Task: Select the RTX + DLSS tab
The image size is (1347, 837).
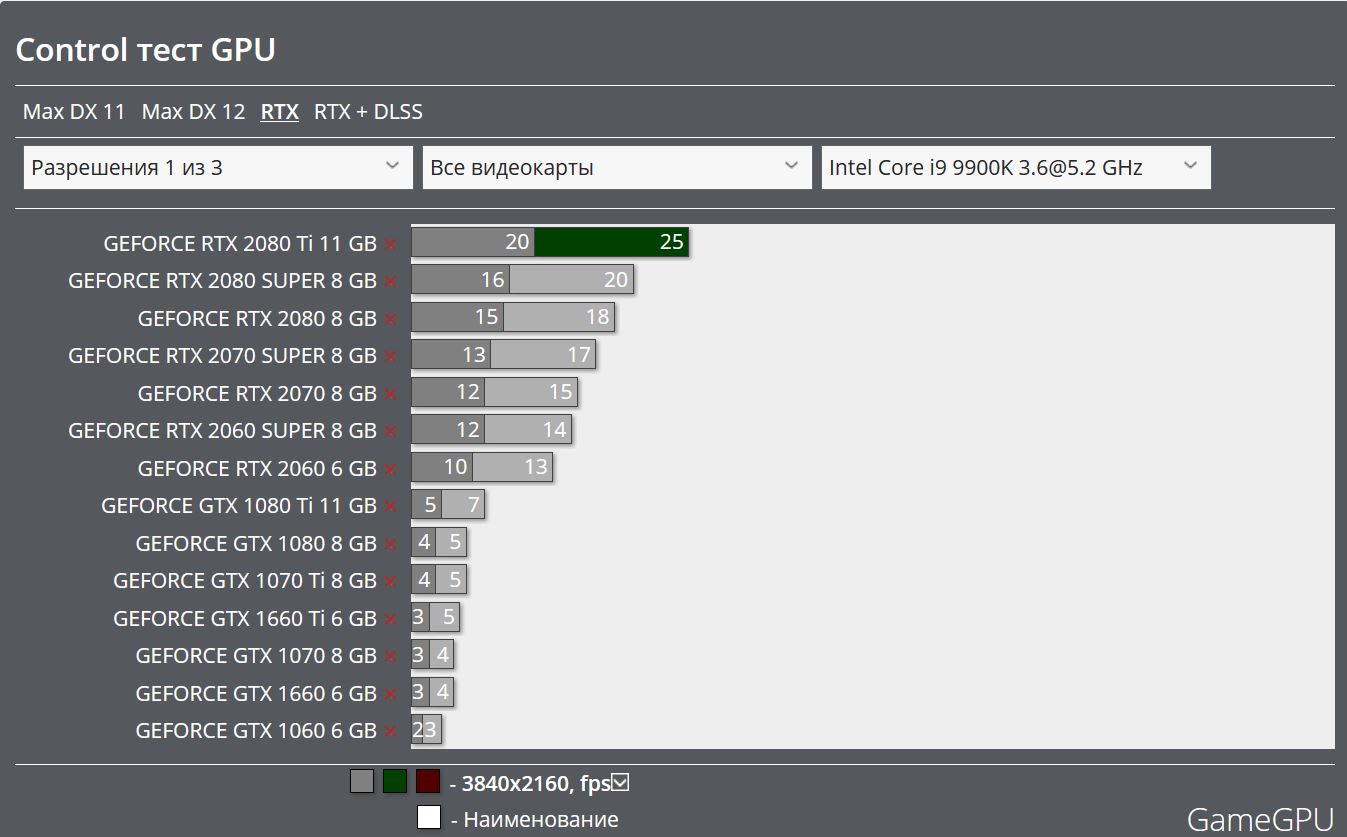Action: tap(368, 112)
